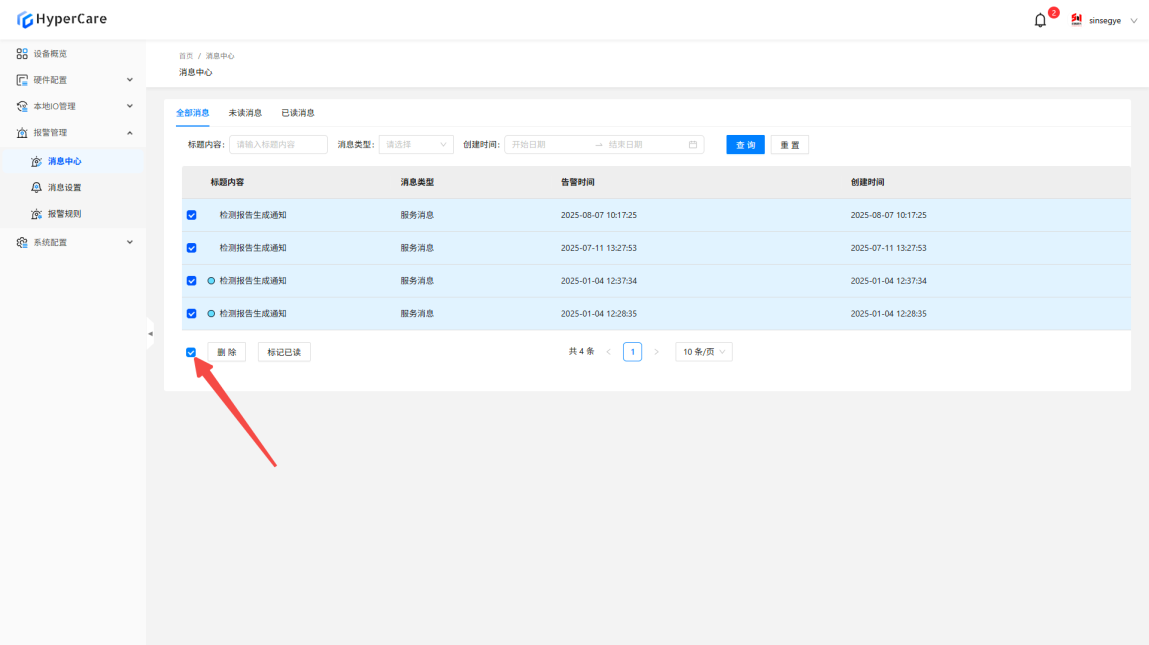The image size is (1149, 645).
Task: Click the calendar icon in date field
Action: pyautogui.click(x=693, y=145)
